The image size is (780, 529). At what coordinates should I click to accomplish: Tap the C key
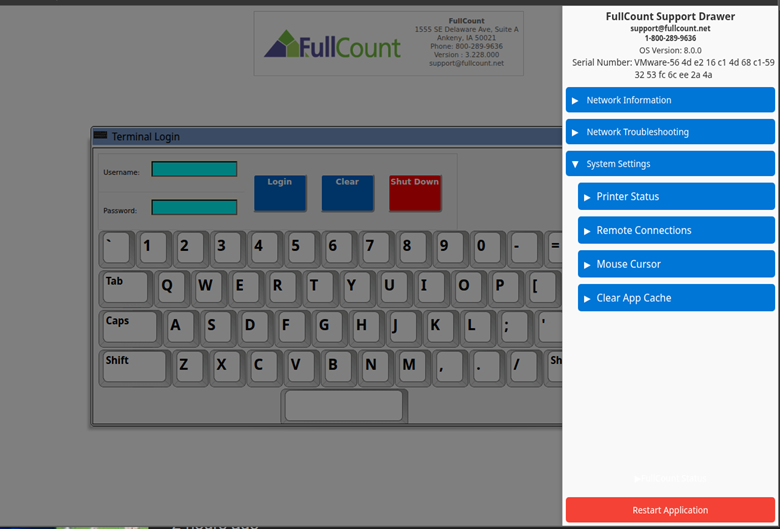(264, 368)
